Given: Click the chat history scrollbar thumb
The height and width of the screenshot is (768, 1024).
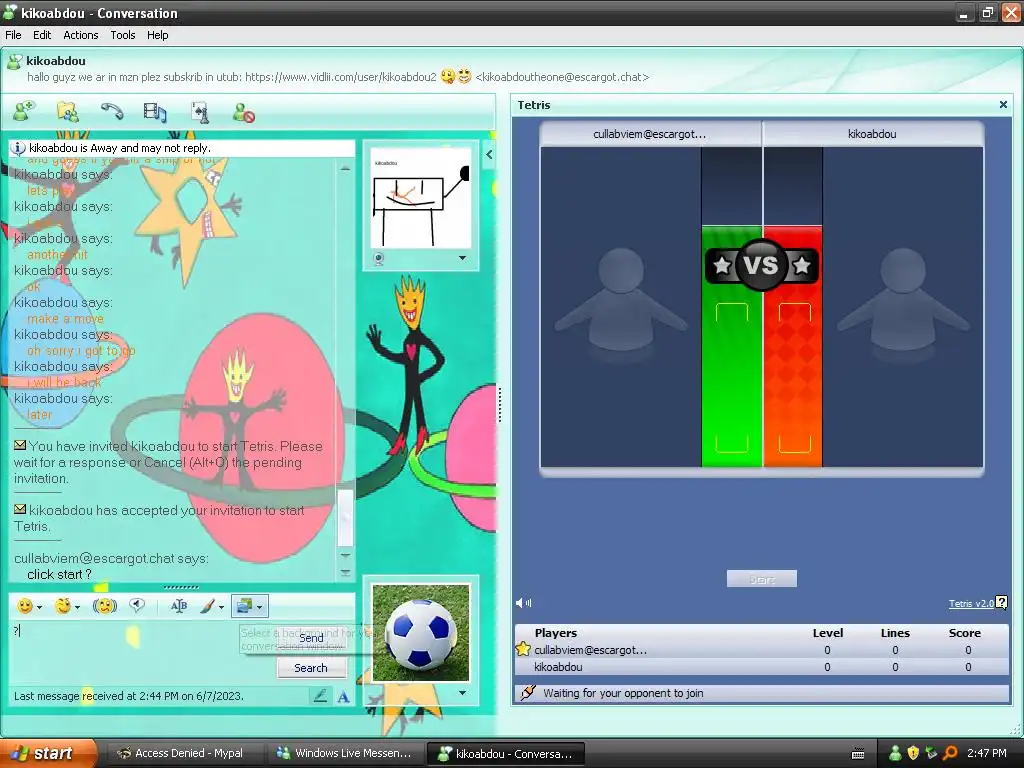Looking at the screenshot, I should click(345, 519).
